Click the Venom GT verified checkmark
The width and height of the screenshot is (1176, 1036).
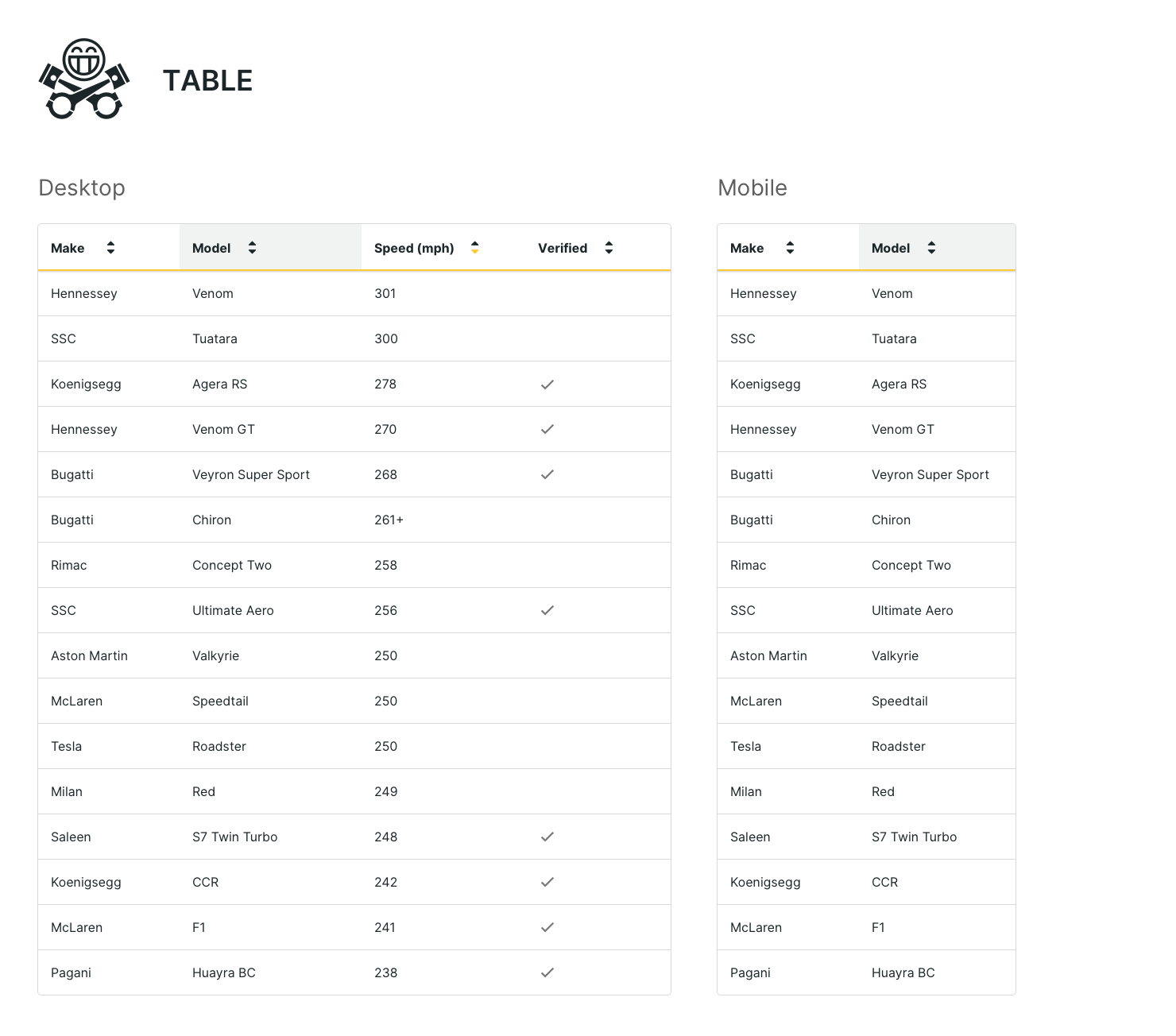547,430
